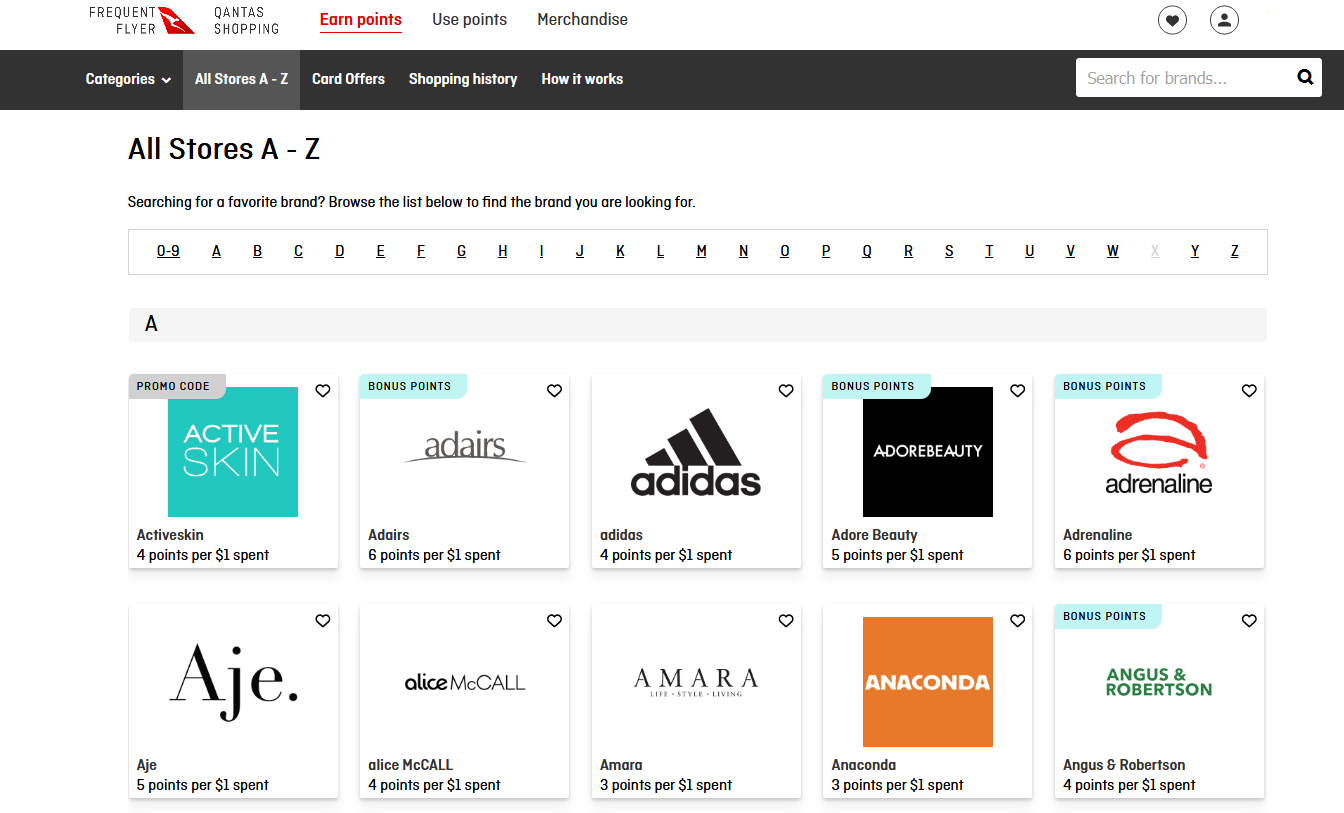The image size is (1344, 813).
Task: Jump to stores starting with K
Action: (x=620, y=251)
